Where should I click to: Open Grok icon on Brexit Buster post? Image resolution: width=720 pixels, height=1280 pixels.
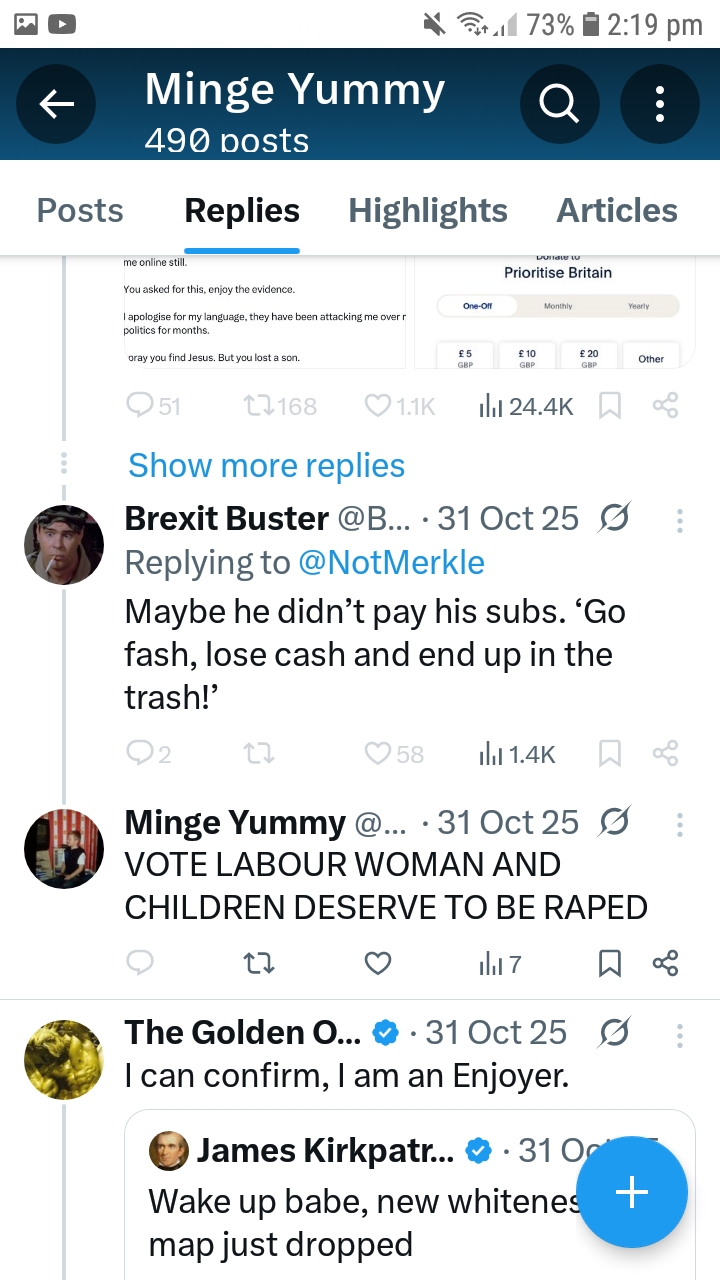[613, 518]
